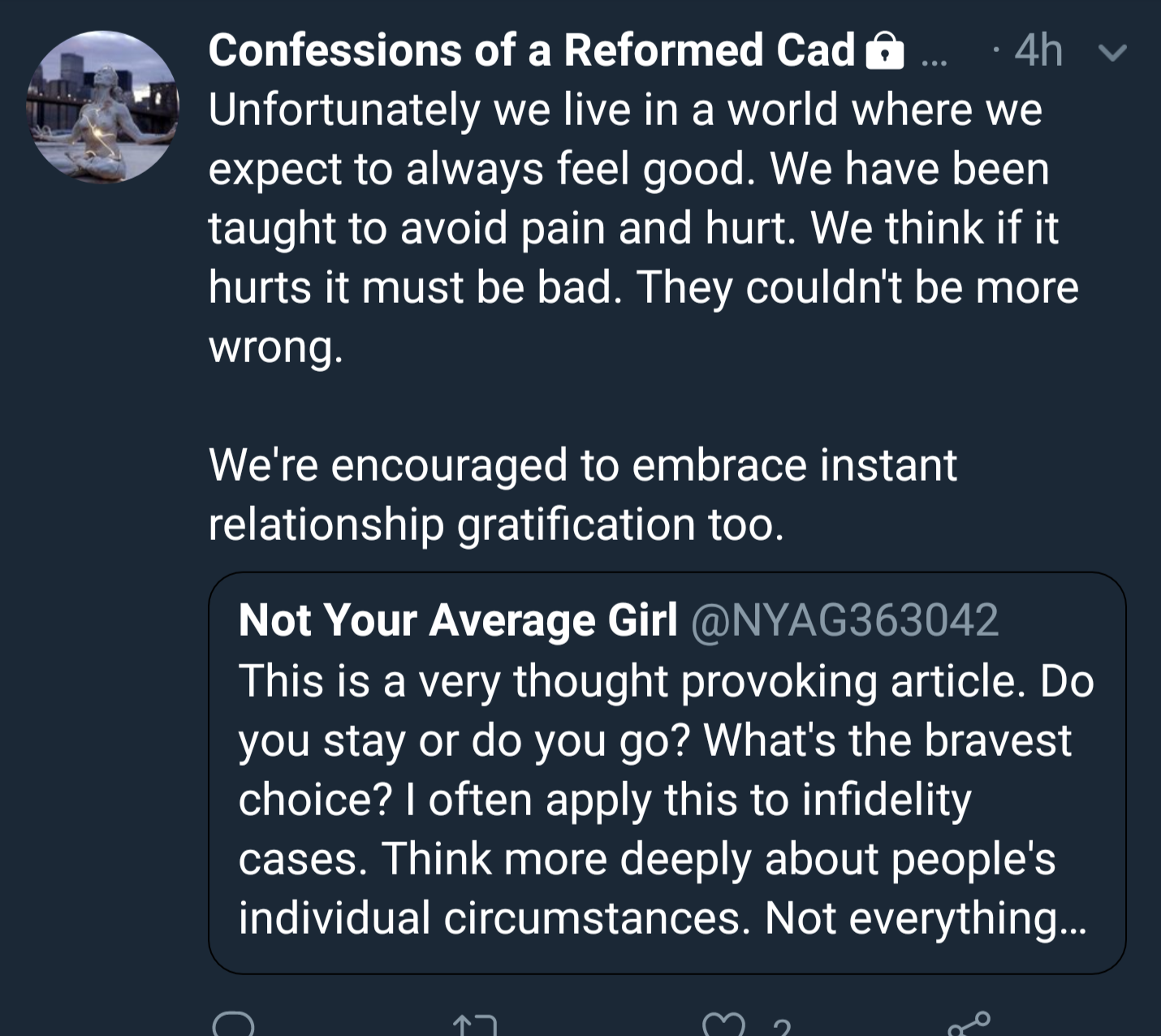Click the share icon below the tweet
1161x1036 pixels.
coord(969,1024)
